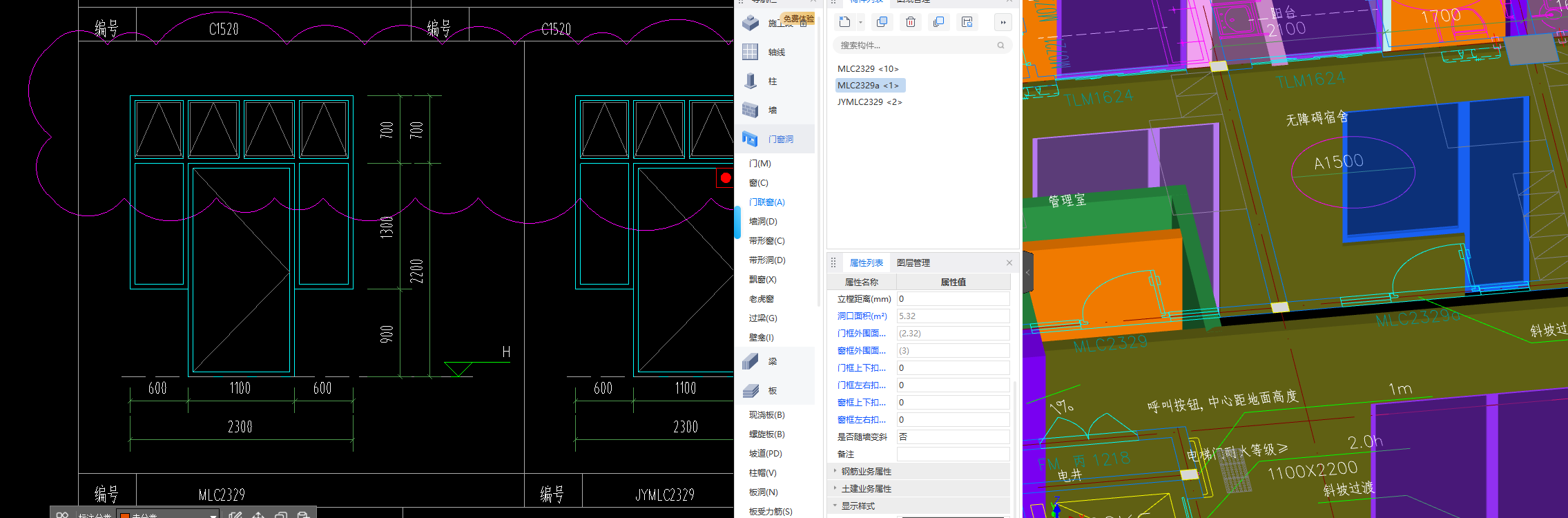The height and width of the screenshot is (518, 1568).
Task: Select 坡道(PD) in navigation
Action: (x=766, y=454)
